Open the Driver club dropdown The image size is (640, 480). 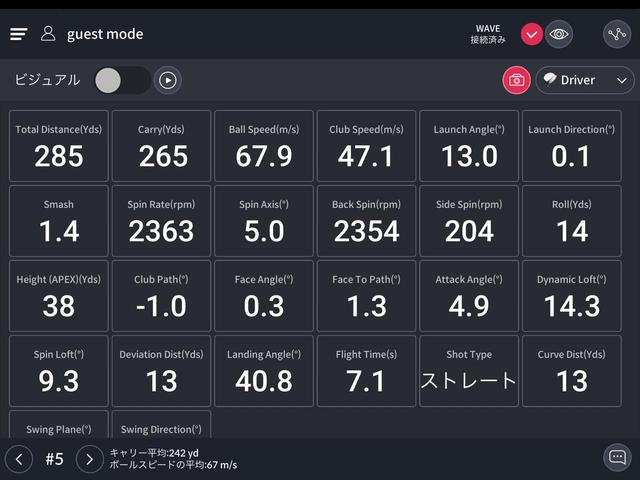point(584,80)
